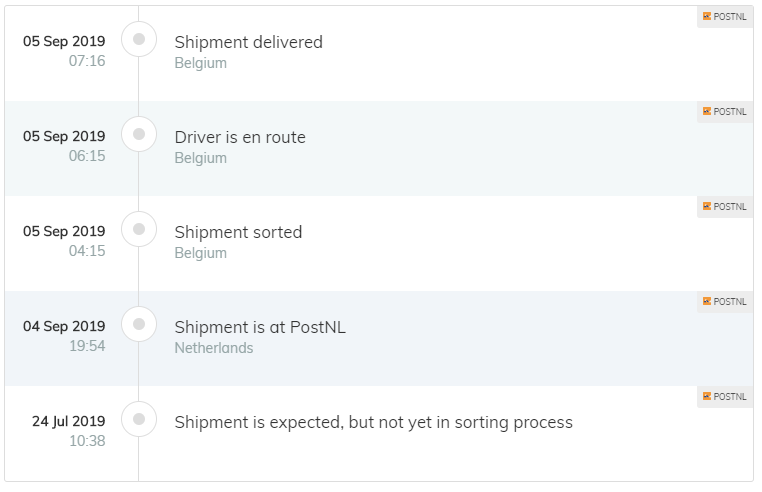The width and height of the screenshot is (762, 492).
Task: Click the 04 Sep 2019 date label
Action: click(64, 326)
